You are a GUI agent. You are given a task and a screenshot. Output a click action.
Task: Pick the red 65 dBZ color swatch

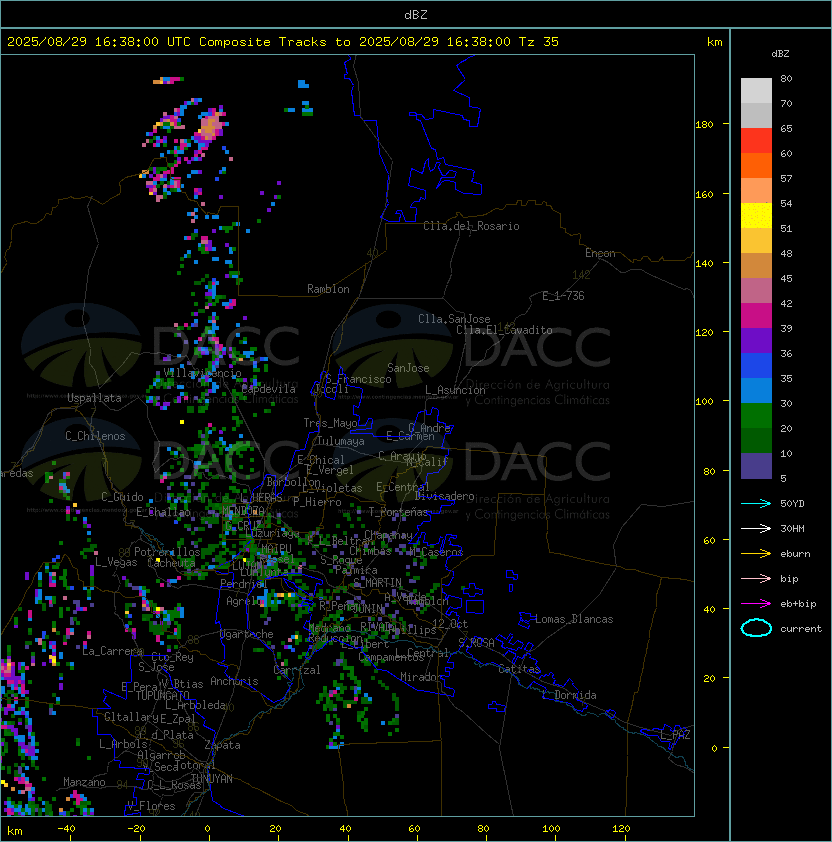pyautogui.click(x=756, y=141)
